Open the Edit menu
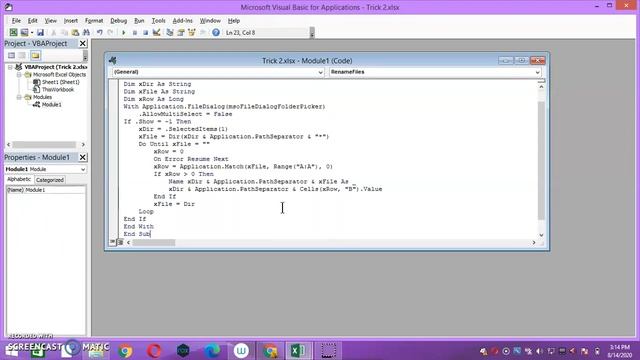The height and width of the screenshot is (360, 640). [32, 20]
